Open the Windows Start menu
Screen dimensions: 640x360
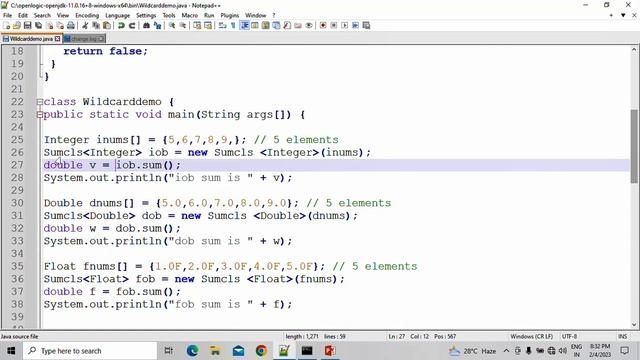(x=11, y=351)
